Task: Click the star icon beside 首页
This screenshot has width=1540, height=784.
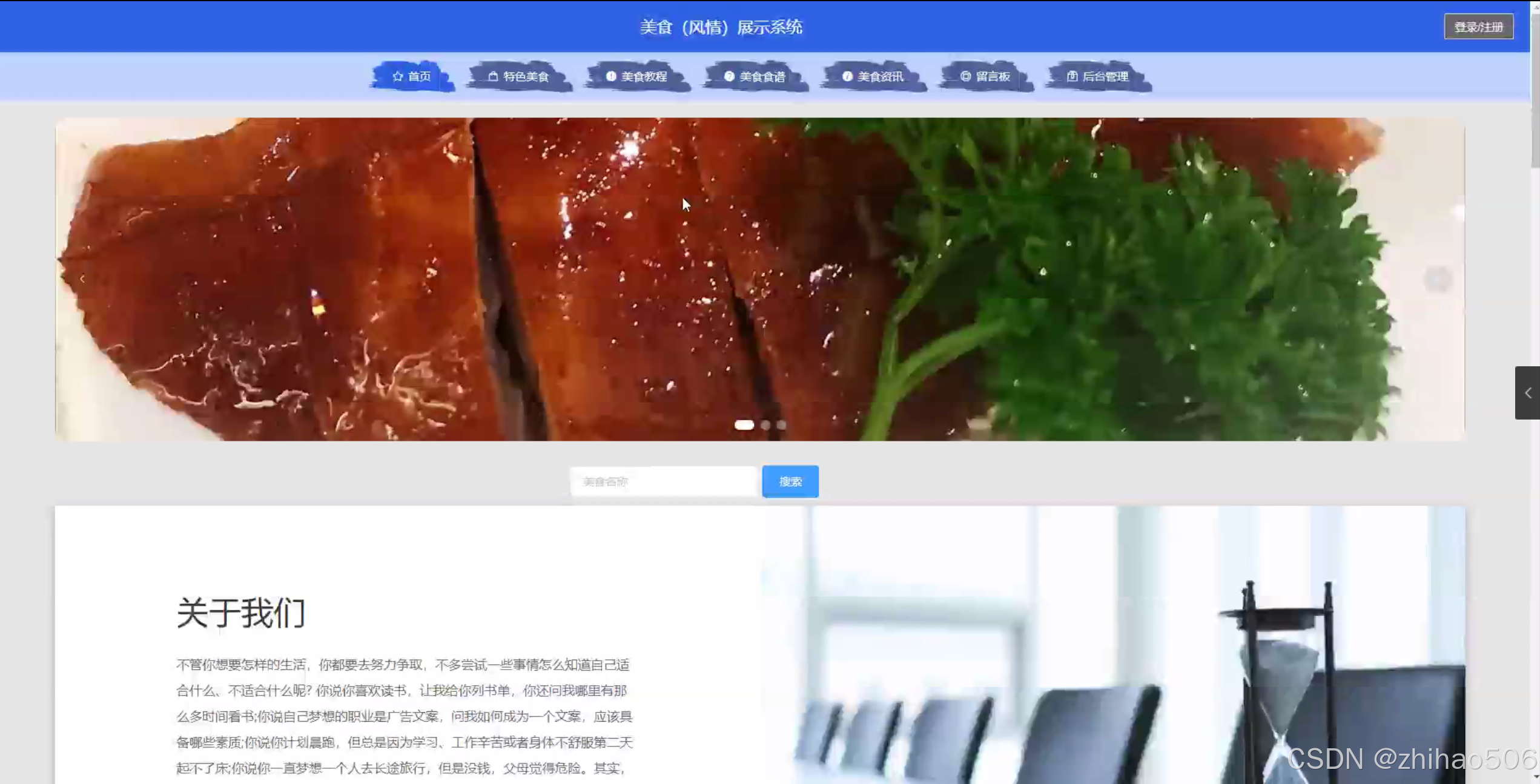Action: [397, 76]
